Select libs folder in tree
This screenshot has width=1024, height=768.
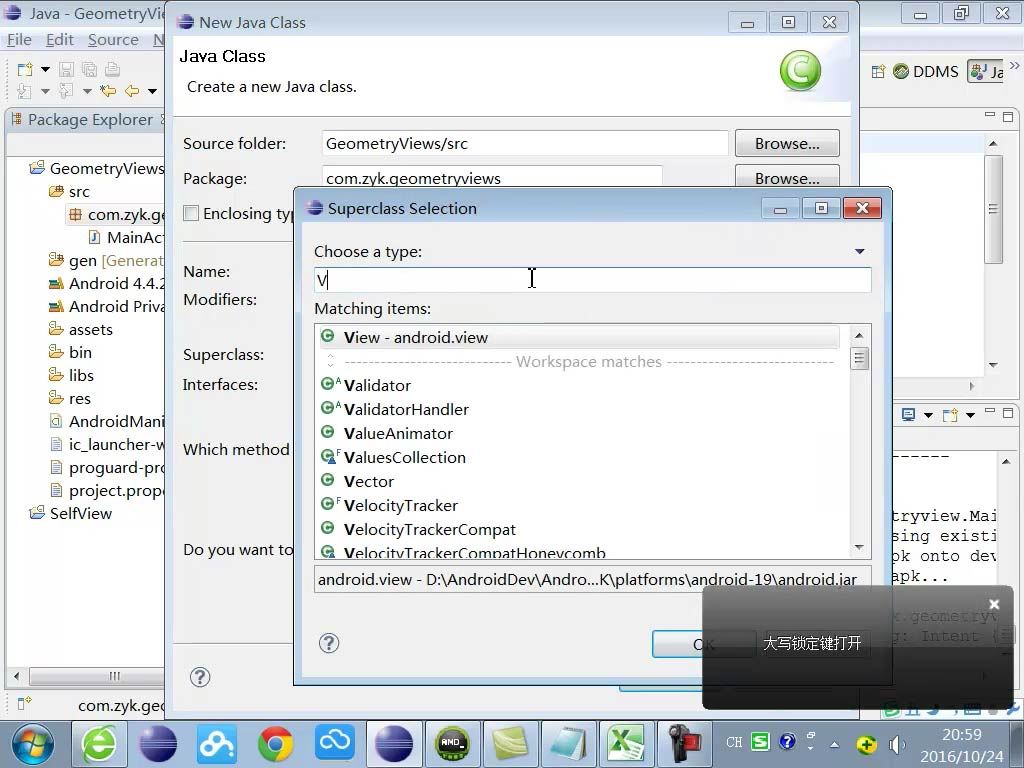point(72,376)
